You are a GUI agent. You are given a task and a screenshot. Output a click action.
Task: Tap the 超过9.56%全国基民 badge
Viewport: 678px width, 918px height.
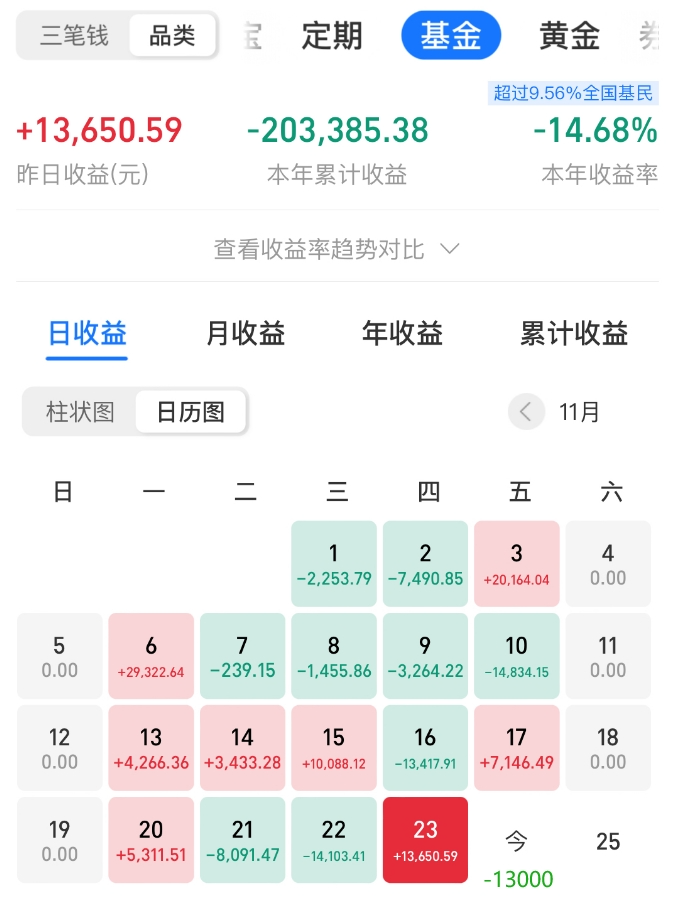tap(573, 93)
